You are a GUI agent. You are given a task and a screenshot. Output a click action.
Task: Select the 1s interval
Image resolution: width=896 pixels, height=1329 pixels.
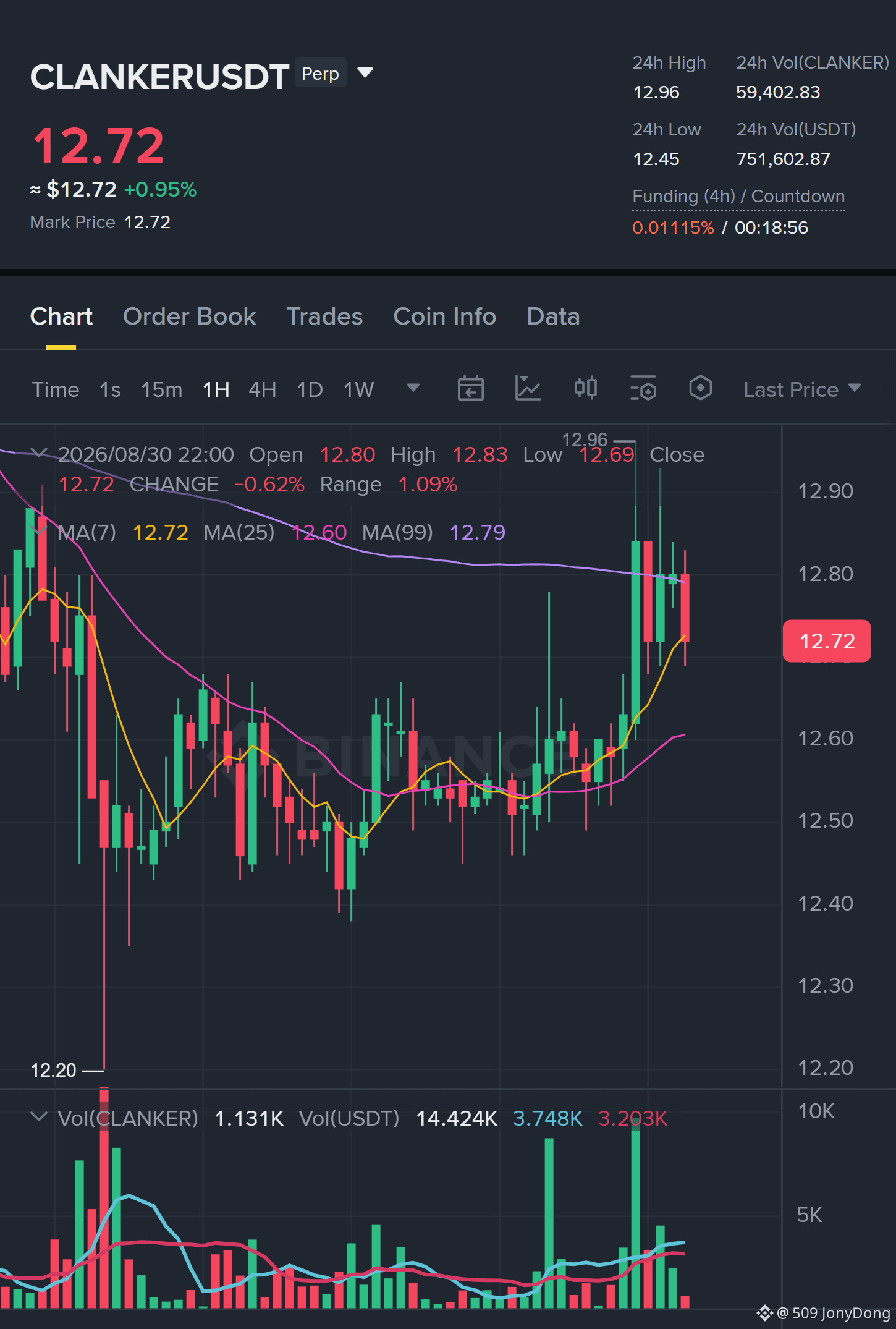(x=110, y=389)
